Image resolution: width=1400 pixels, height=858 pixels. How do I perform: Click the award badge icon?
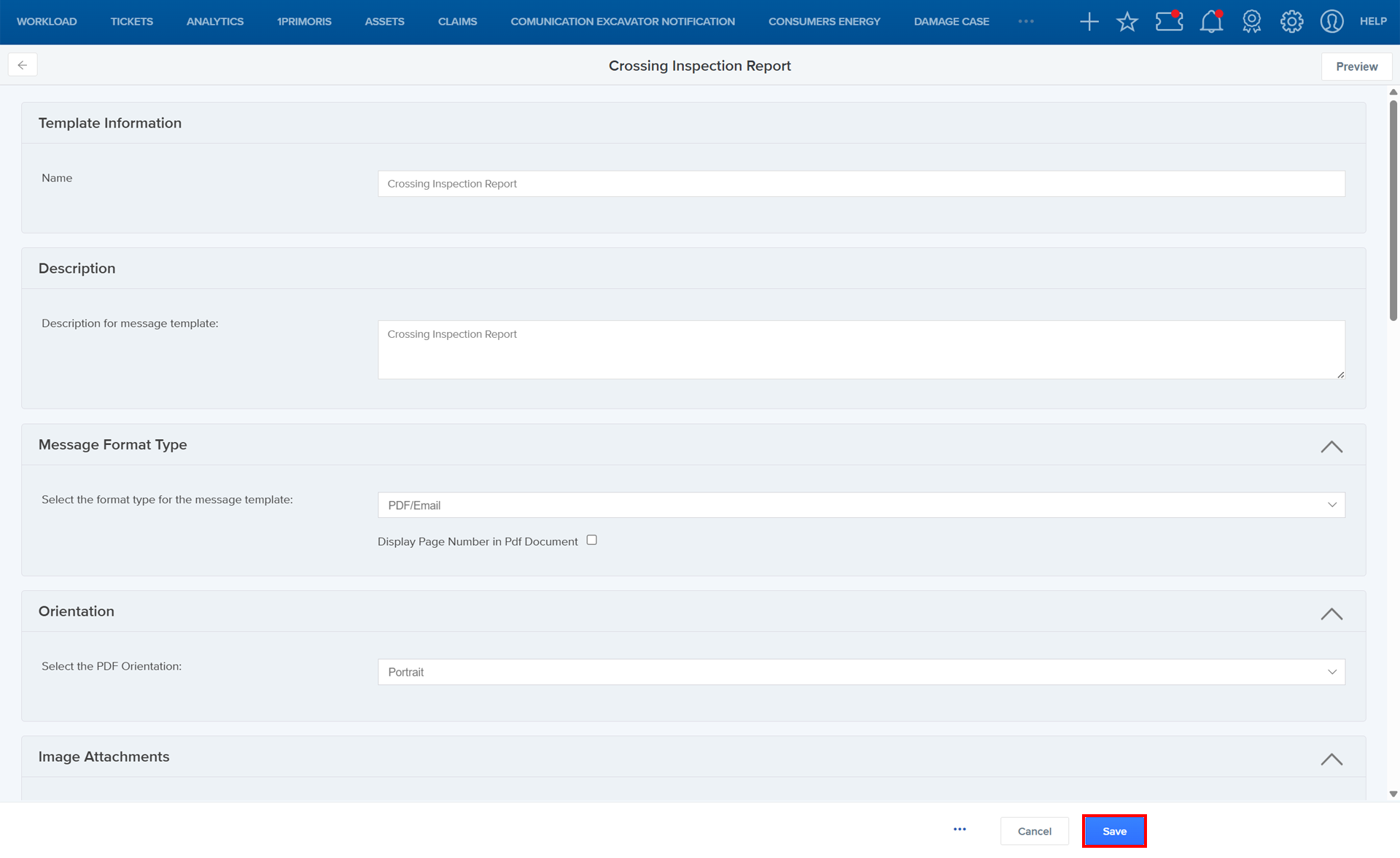click(x=1251, y=22)
